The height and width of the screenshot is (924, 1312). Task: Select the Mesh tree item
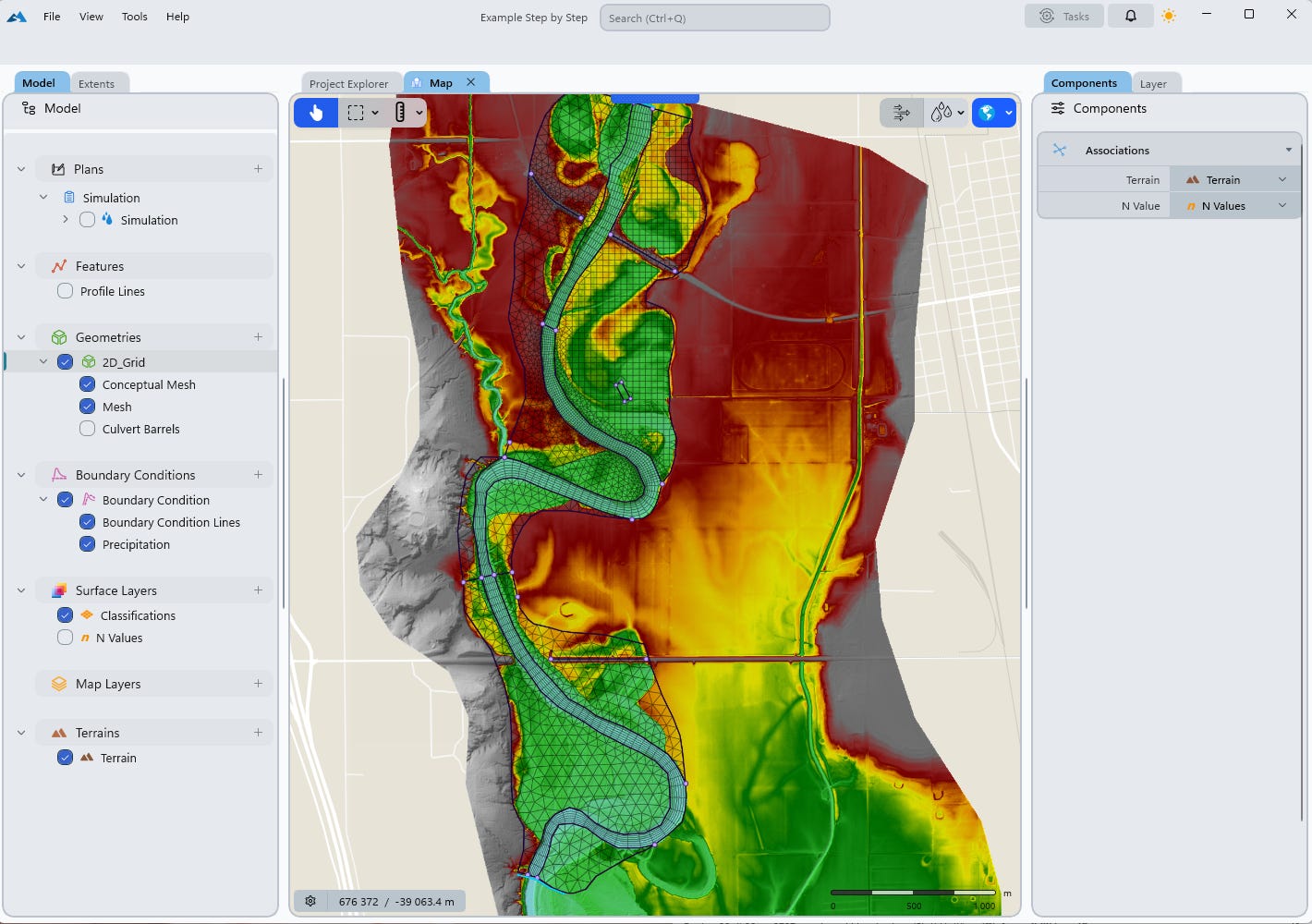(x=117, y=407)
